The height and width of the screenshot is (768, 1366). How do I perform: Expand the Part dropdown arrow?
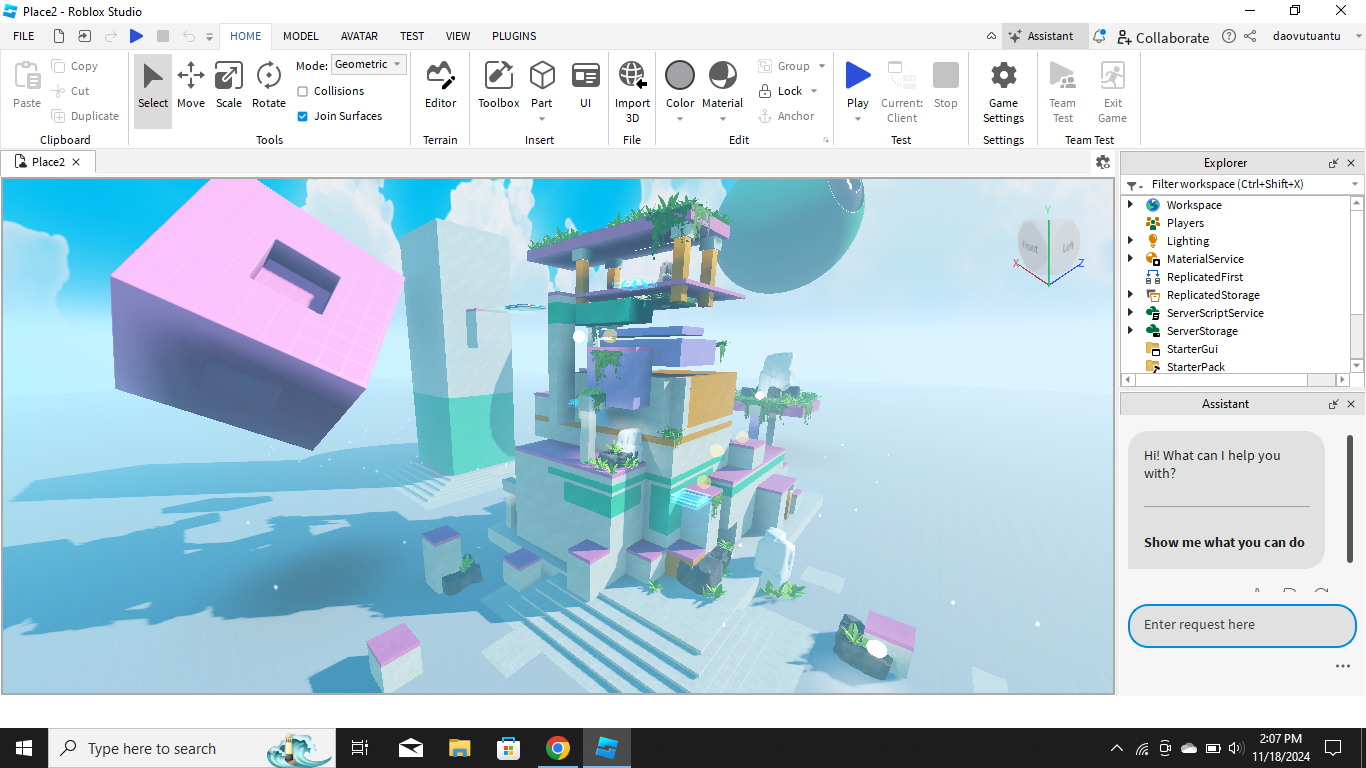pyautogui.click(x=542, y=119)
